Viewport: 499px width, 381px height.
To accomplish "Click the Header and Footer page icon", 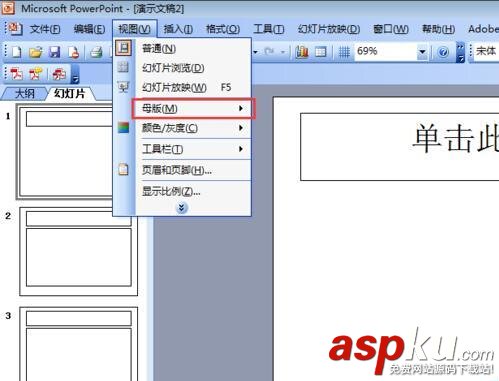I will tap(123, 169).
